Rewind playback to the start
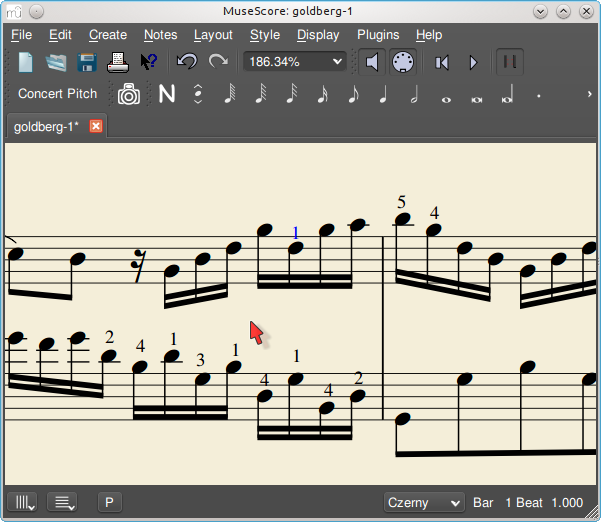Viewport: 601px width, 522px height. click(x=442, y=62)
